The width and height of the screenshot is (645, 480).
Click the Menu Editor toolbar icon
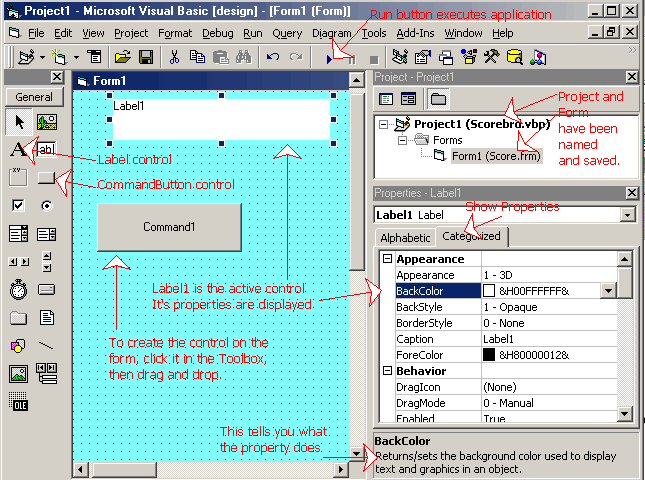(x=95, y=57)
